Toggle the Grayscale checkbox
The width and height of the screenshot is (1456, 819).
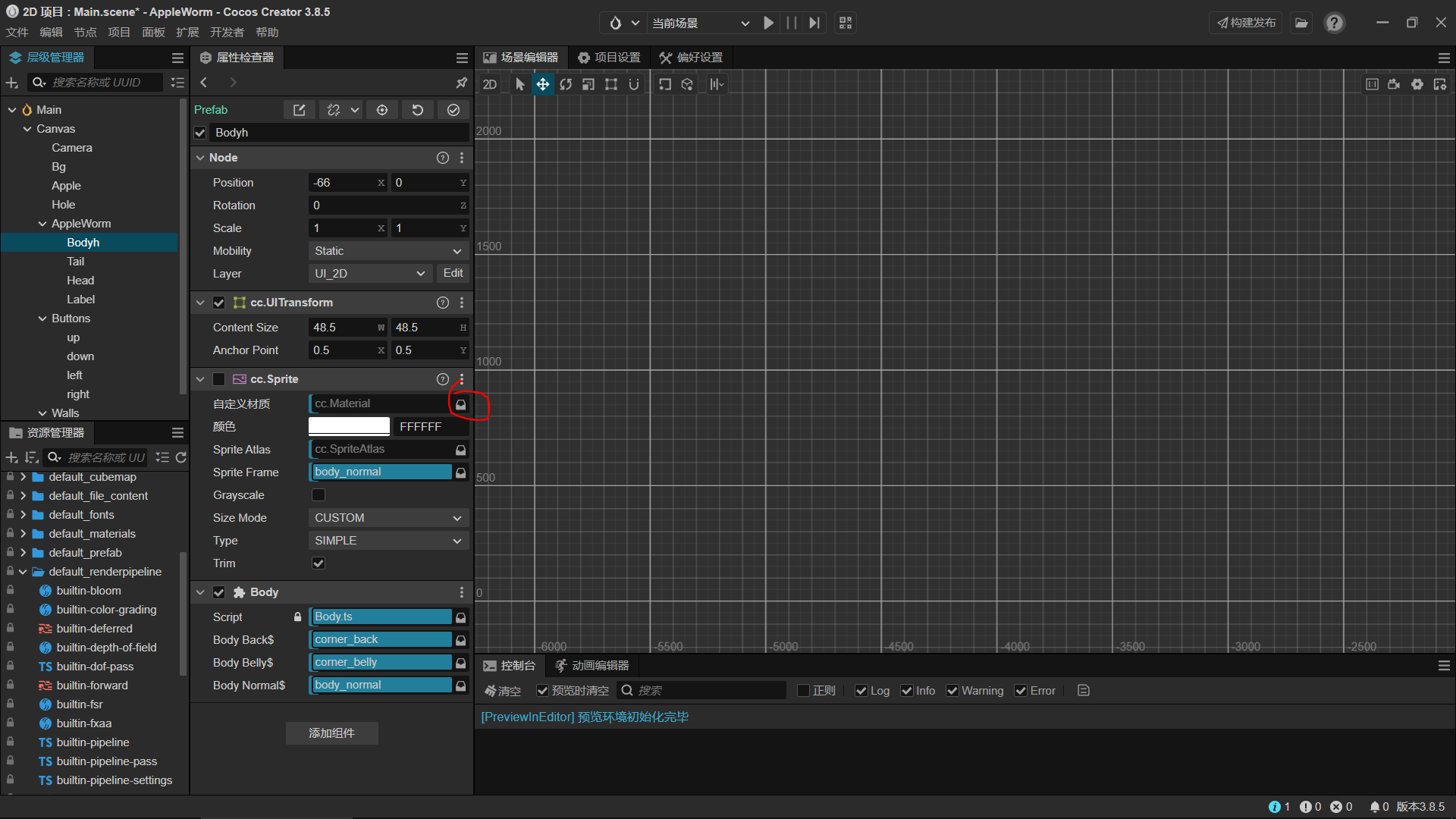click(318, 495)
